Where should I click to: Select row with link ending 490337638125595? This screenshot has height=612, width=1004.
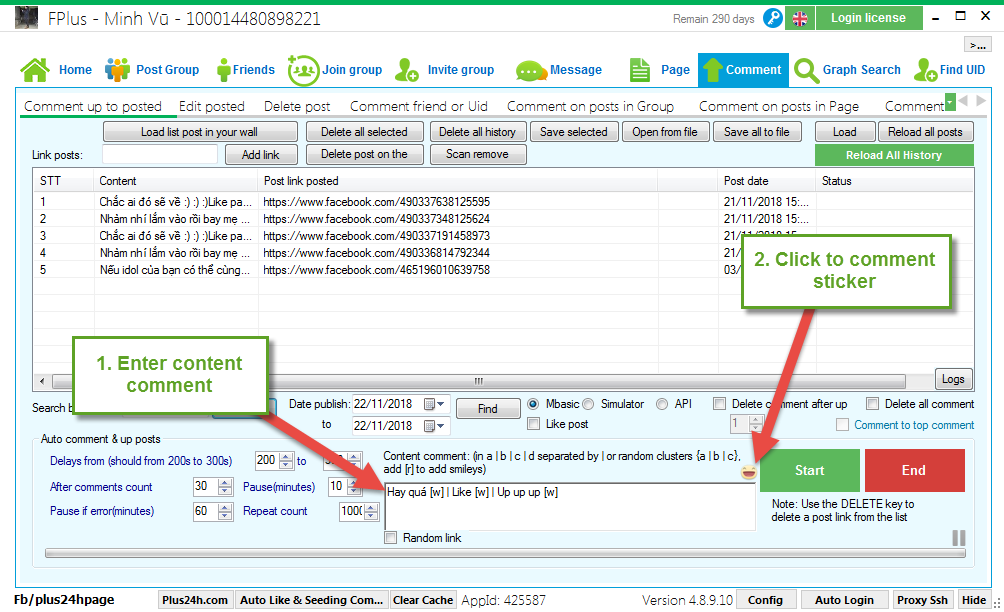tap(503, 202)
